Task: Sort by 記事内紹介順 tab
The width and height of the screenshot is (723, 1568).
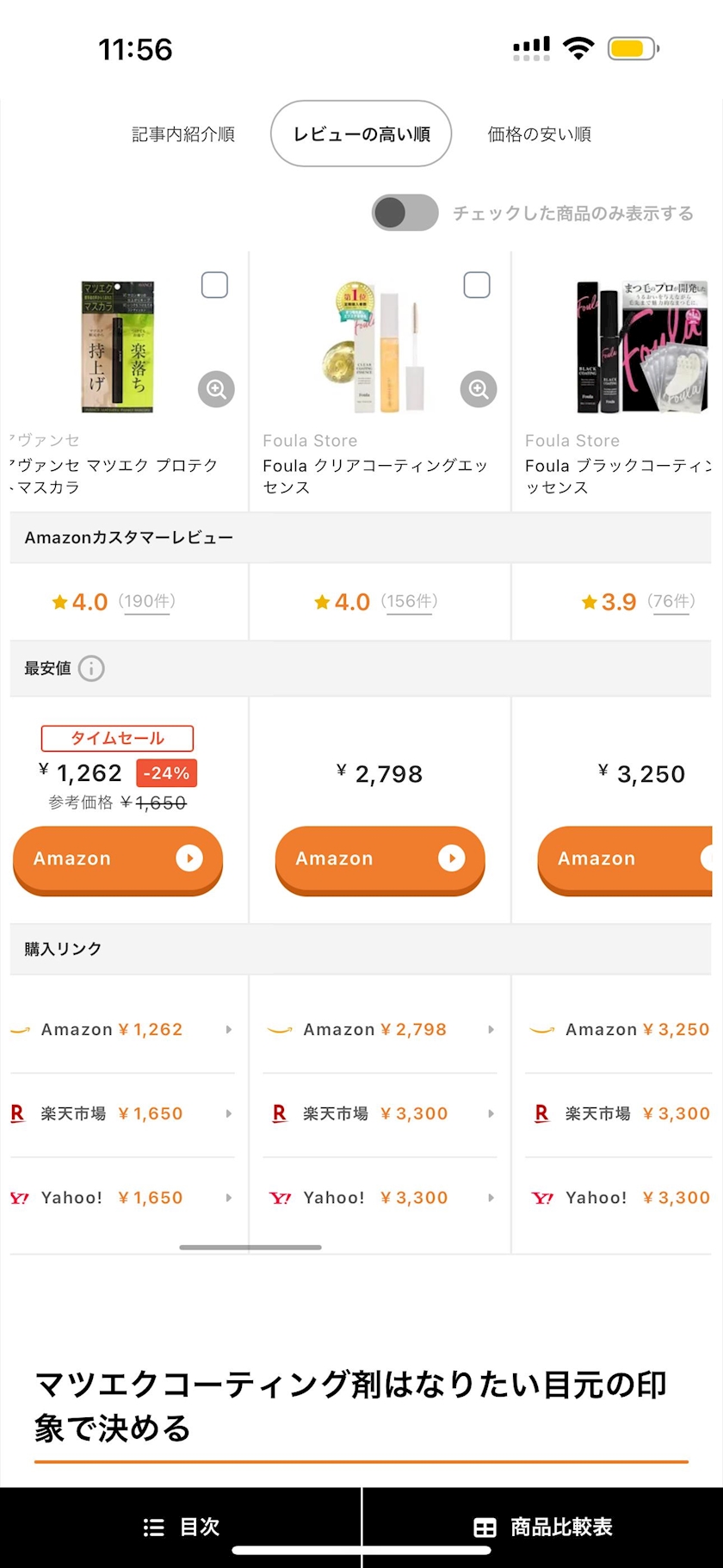Action: 183,134
